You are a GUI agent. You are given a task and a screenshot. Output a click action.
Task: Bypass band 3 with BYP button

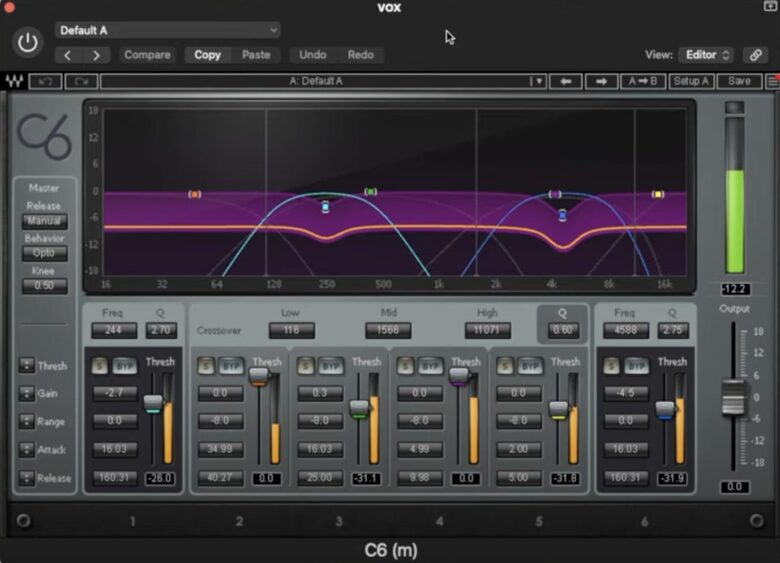tap(331, 366)
